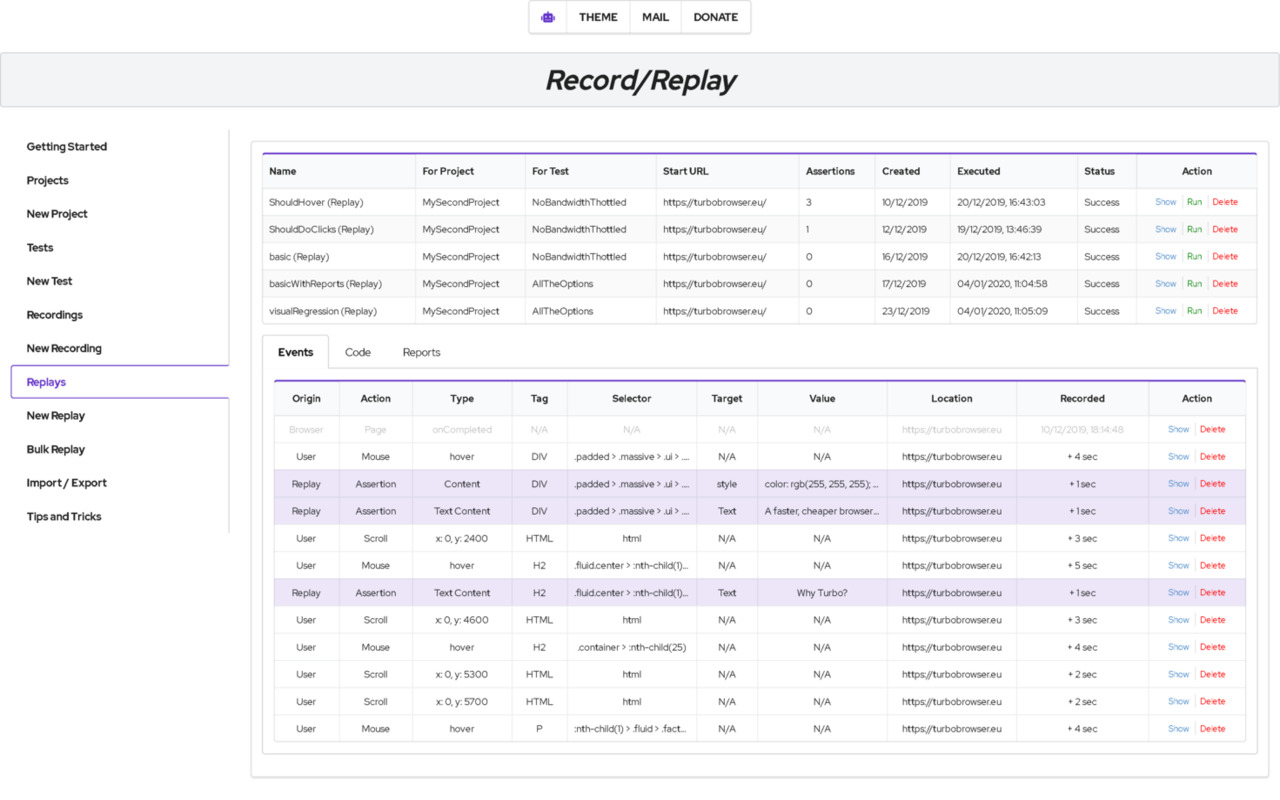Switch to the Code tab
This screenshot has width=1280, height=800.
[358, 352]
